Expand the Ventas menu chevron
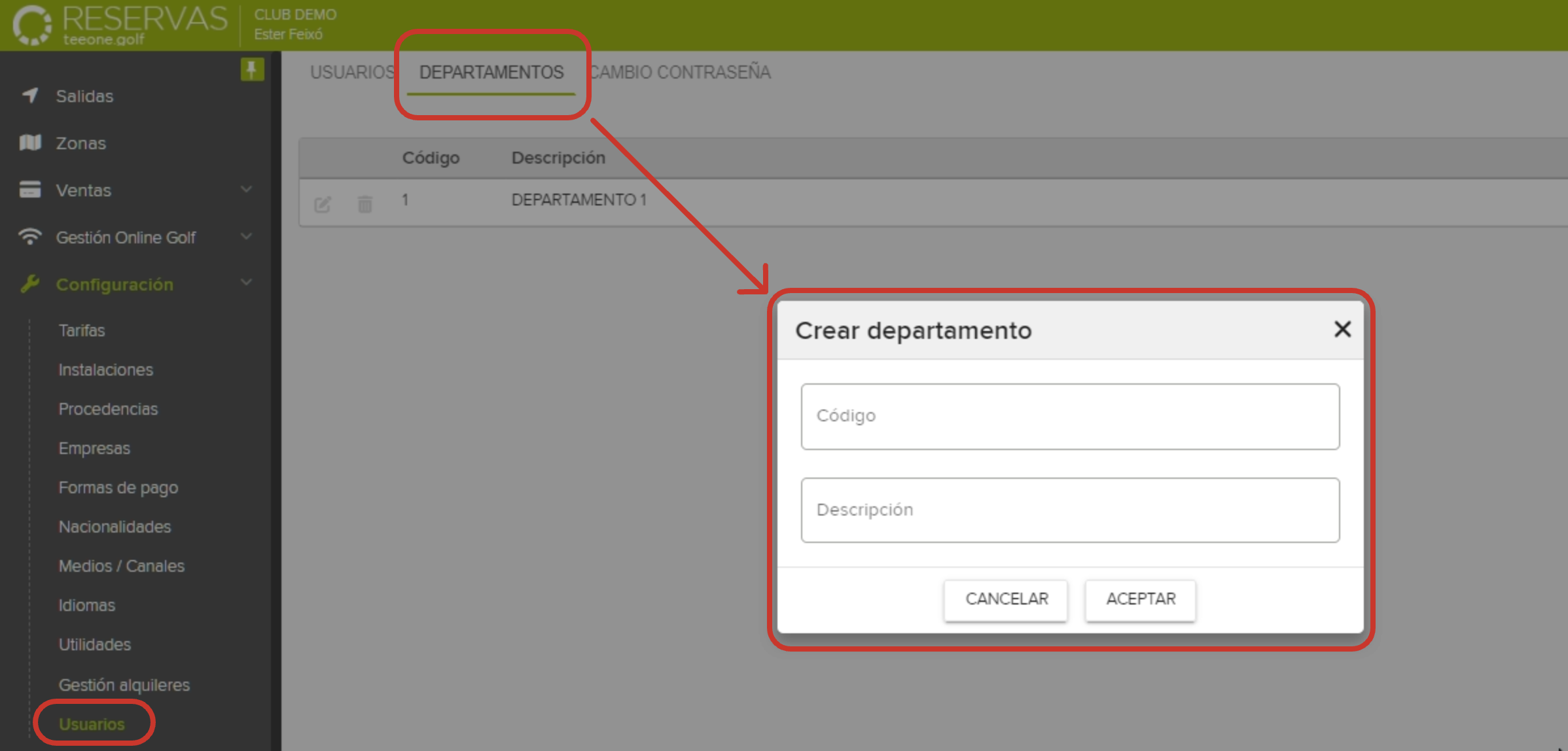The width and height of the screenshot is (1568, 751). point(246,190)
